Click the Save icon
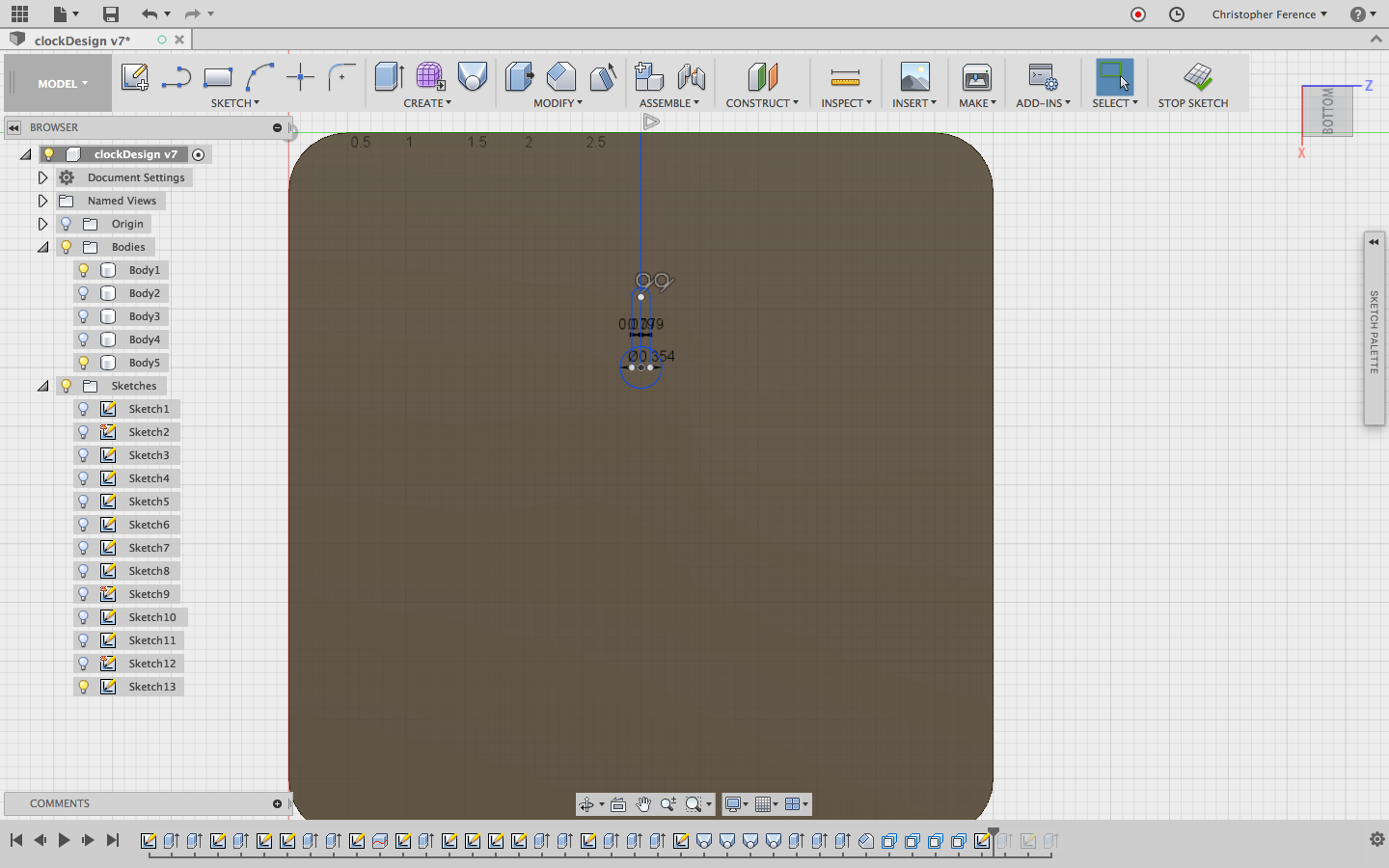Screen dimensions: 1389x868 point(111,14)
